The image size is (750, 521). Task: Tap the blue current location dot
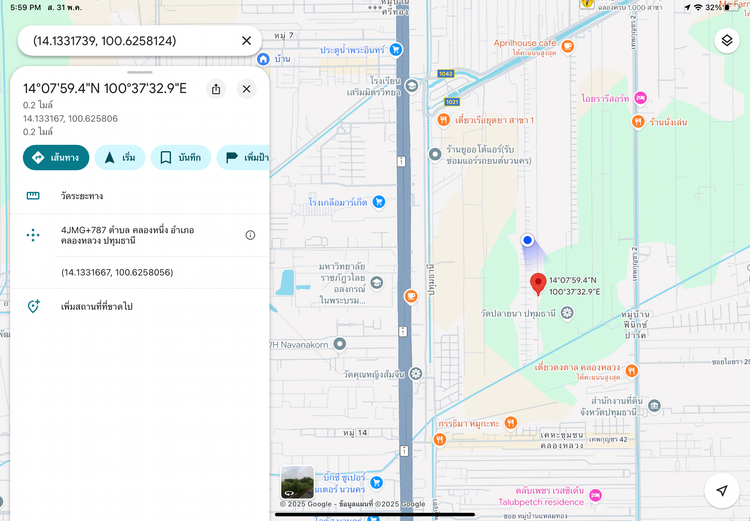click(x=528, y=240)
